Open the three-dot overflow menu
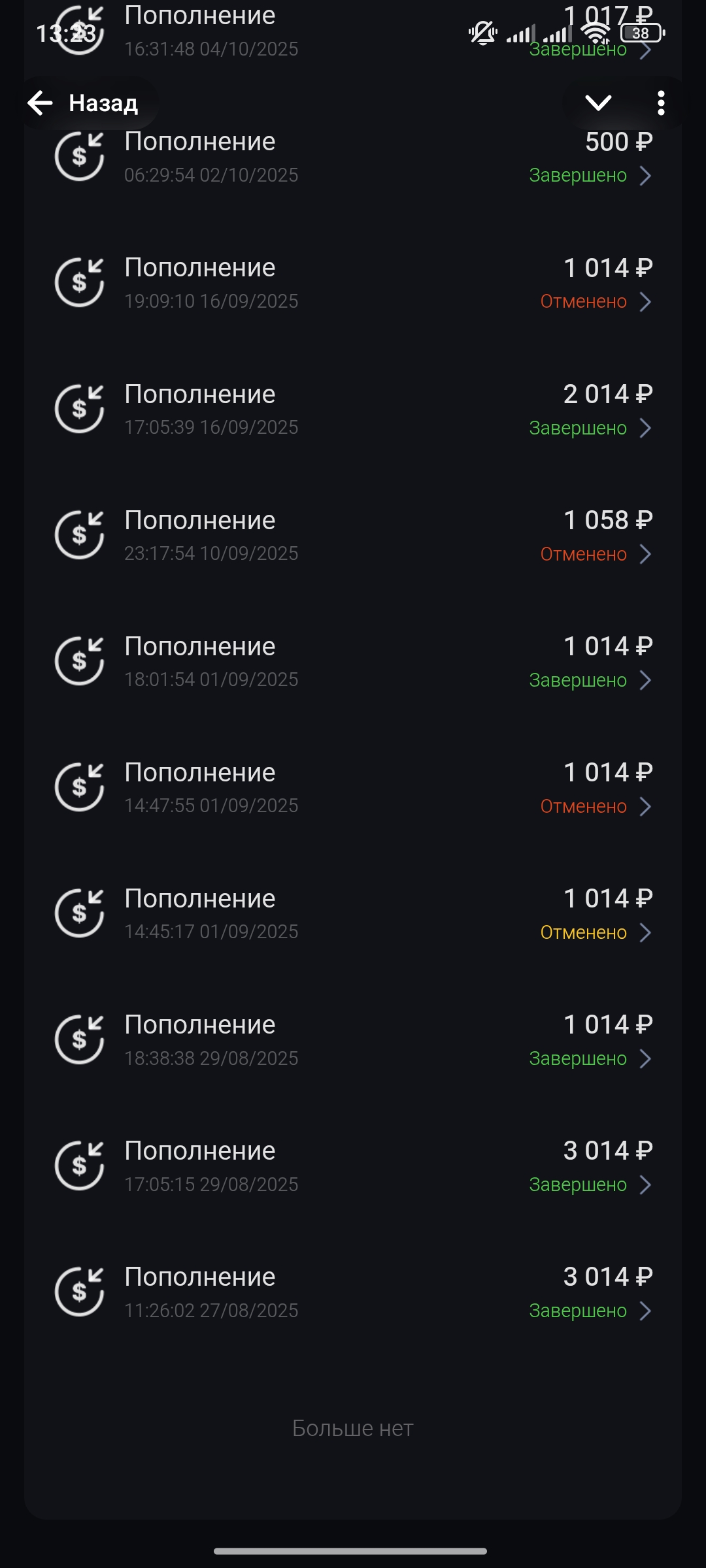706x1568 pixels. (661, 103)
